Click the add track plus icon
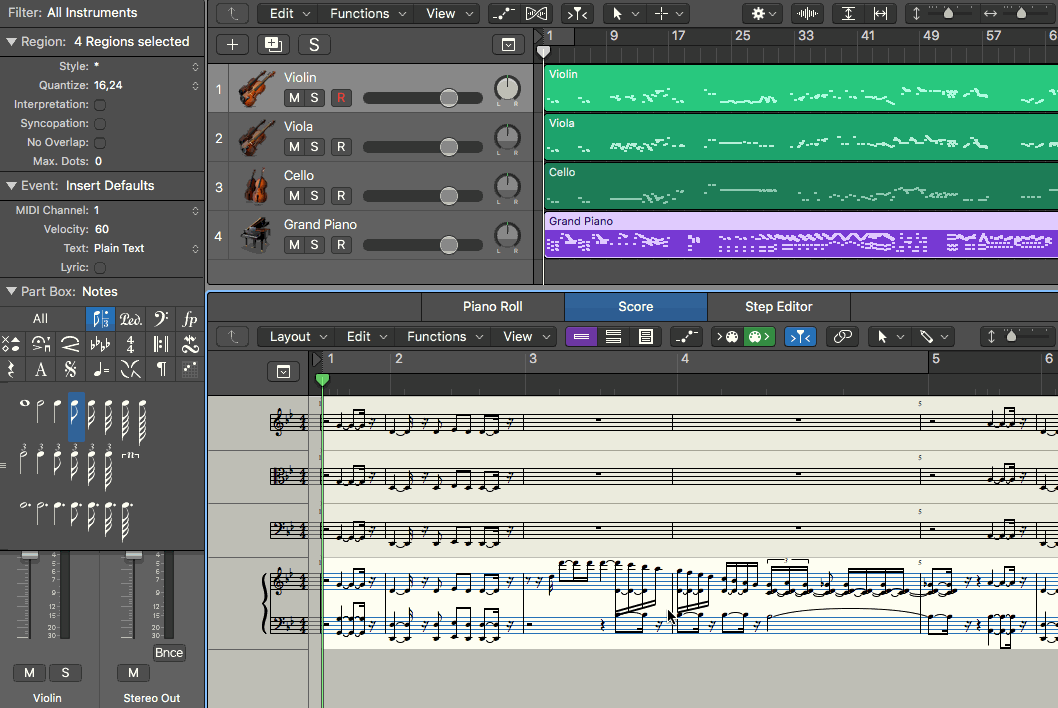The image size is (1058, 708). pyautogui.click(x=232, y=44)
